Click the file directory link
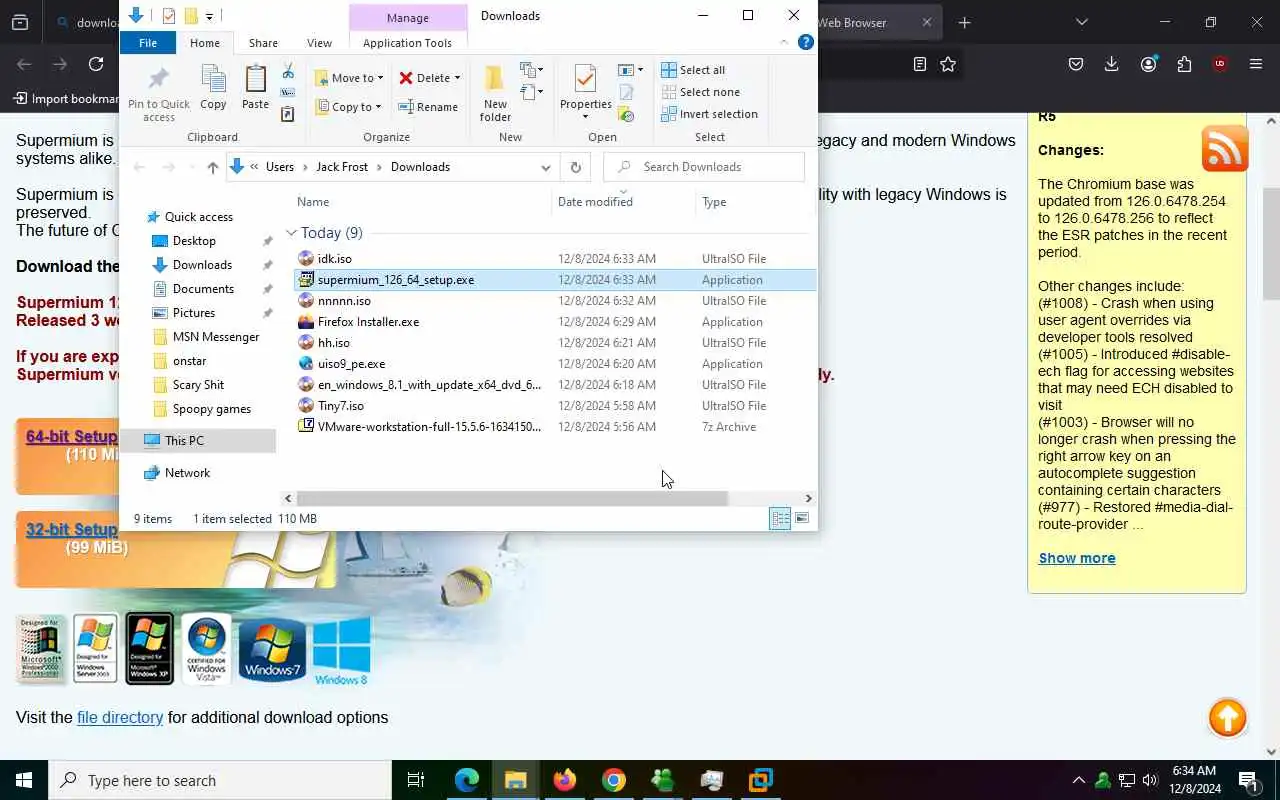1280x800 pixels. click(120, 717)
